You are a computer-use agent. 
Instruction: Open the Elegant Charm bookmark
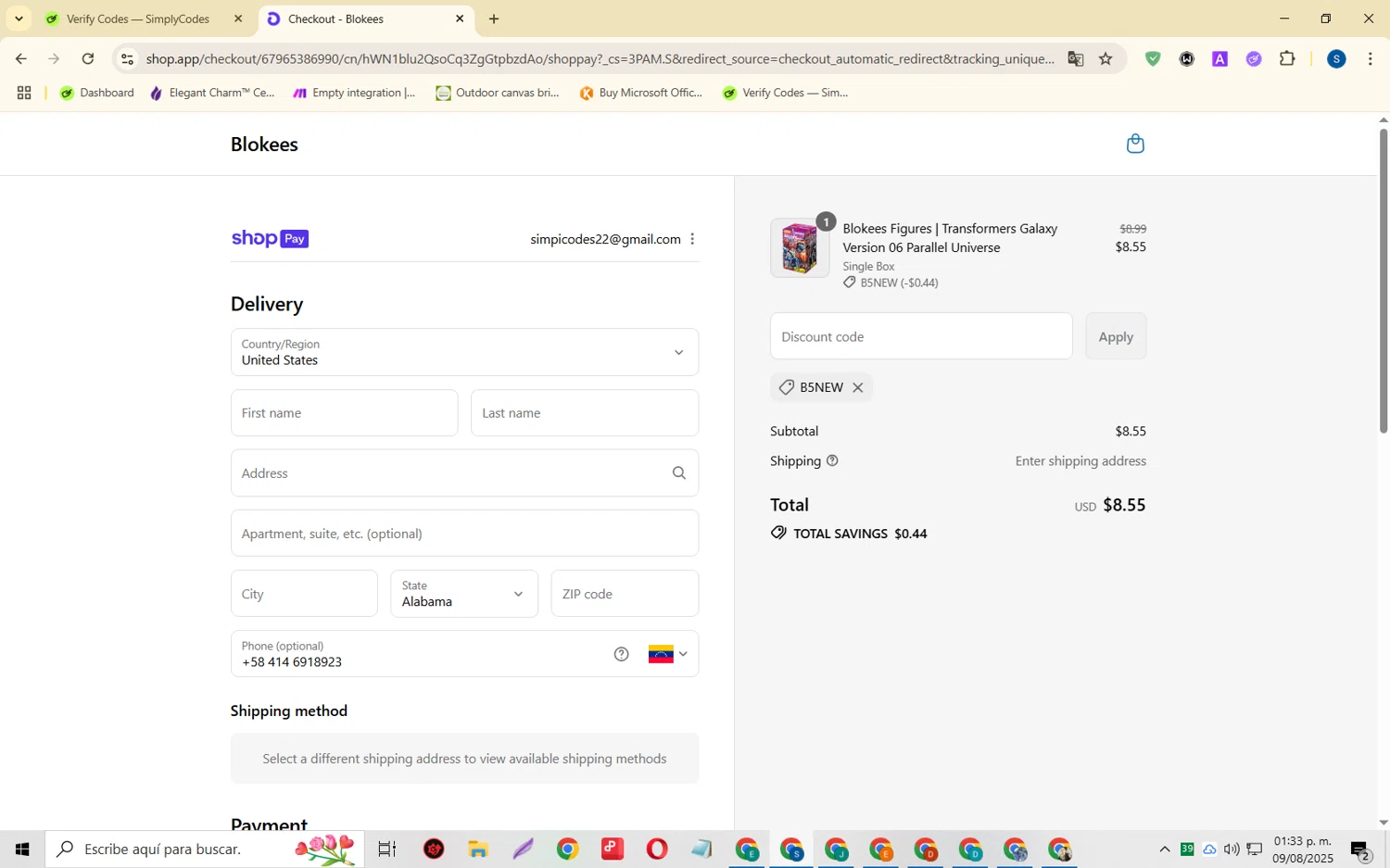[212, 93]
